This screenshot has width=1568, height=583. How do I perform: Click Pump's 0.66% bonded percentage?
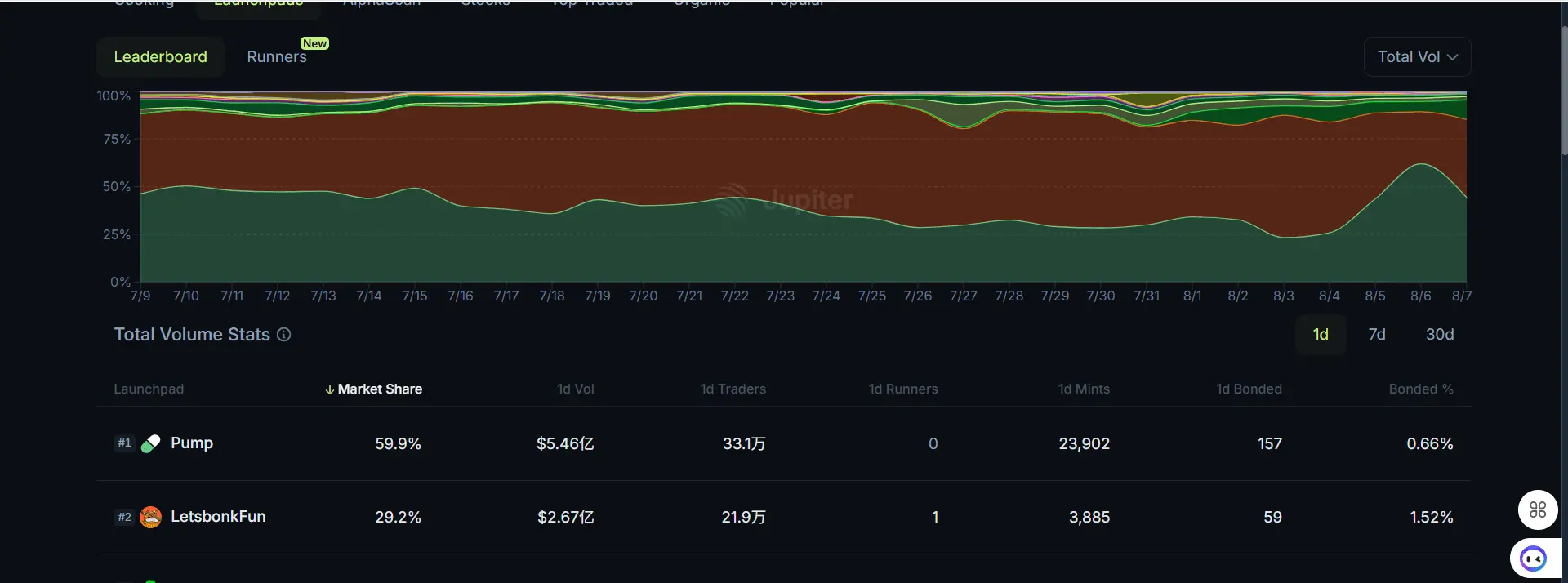1430,443
